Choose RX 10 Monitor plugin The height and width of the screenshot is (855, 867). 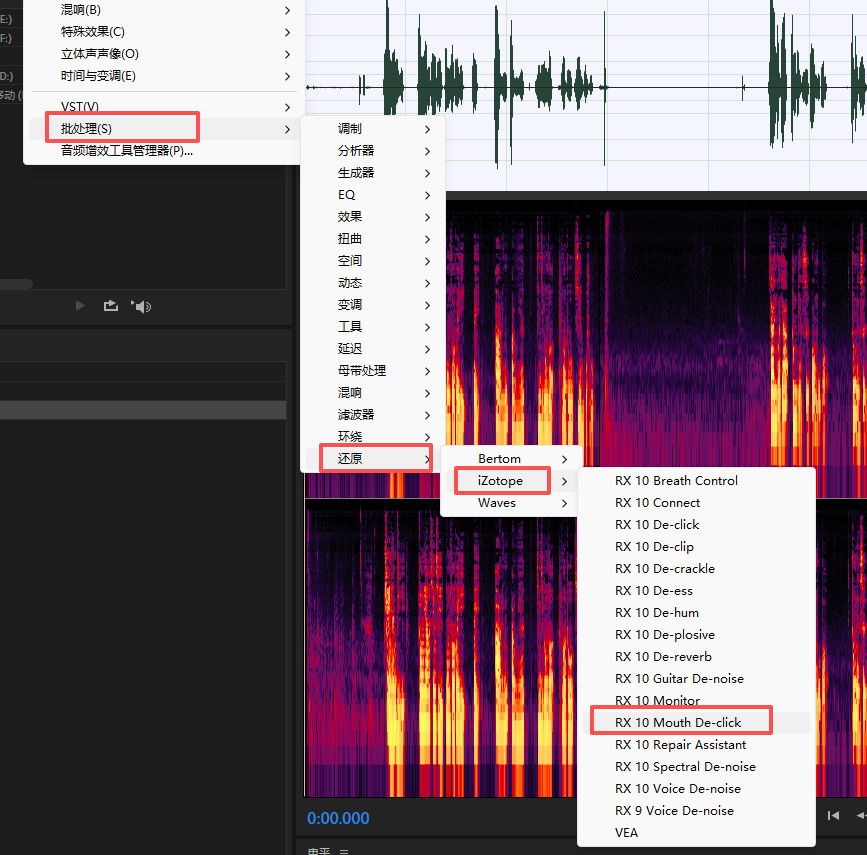(696, 701)
